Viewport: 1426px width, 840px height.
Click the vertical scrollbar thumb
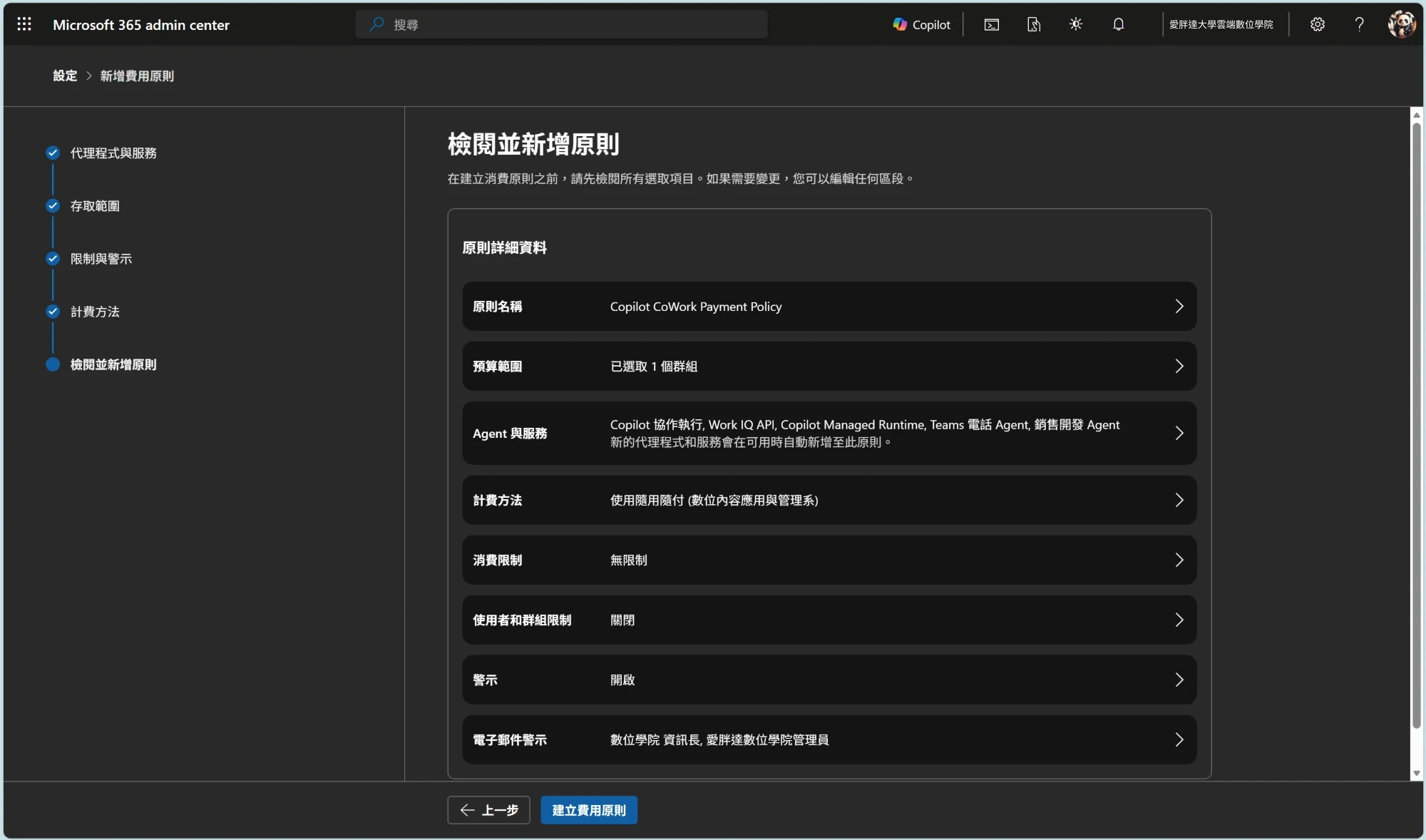click(1417, 425)
